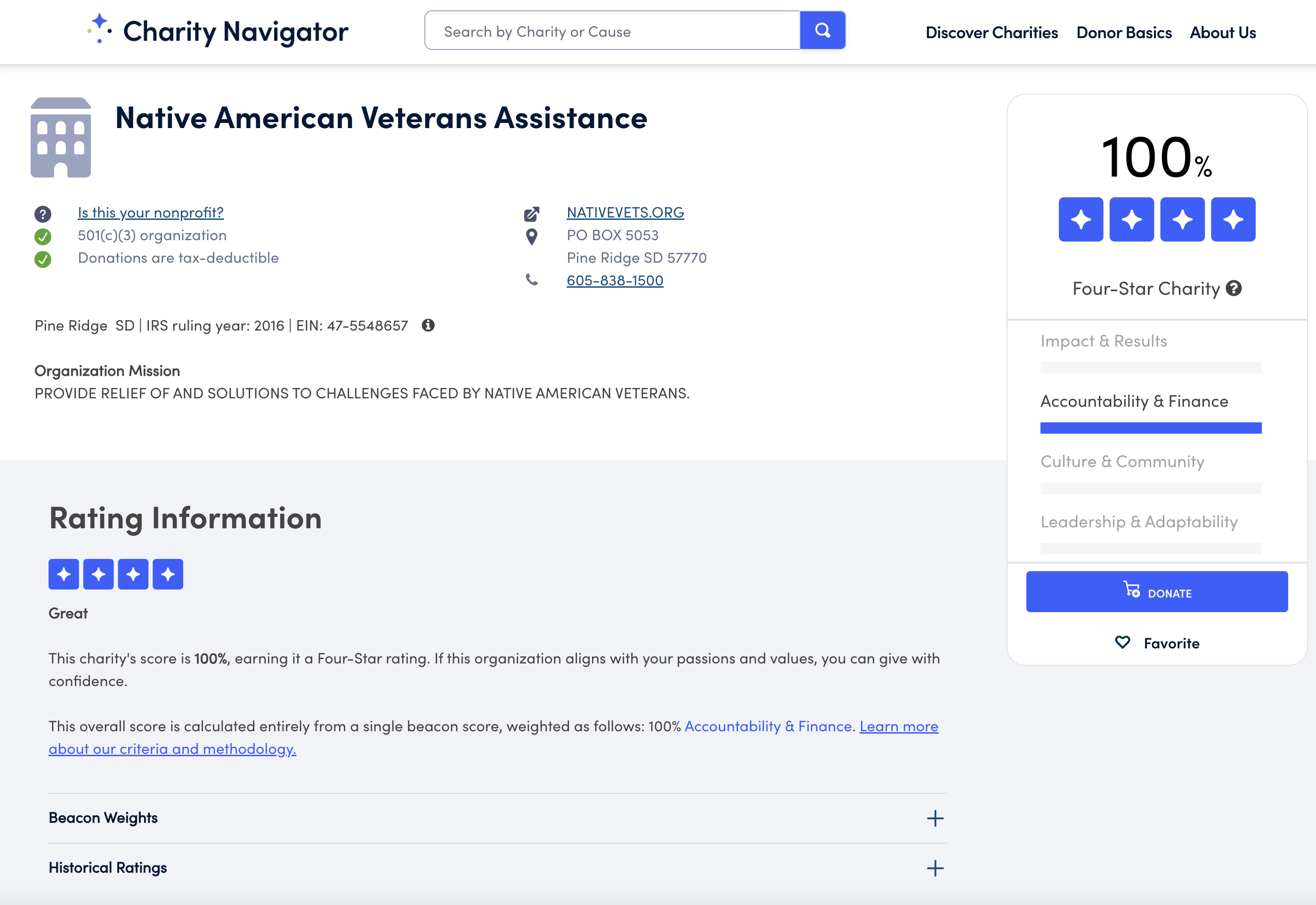Click the phone icon beside 605-838-1500
The height and width of the screenshot is (905, 1316).
(x=531, y=280)
